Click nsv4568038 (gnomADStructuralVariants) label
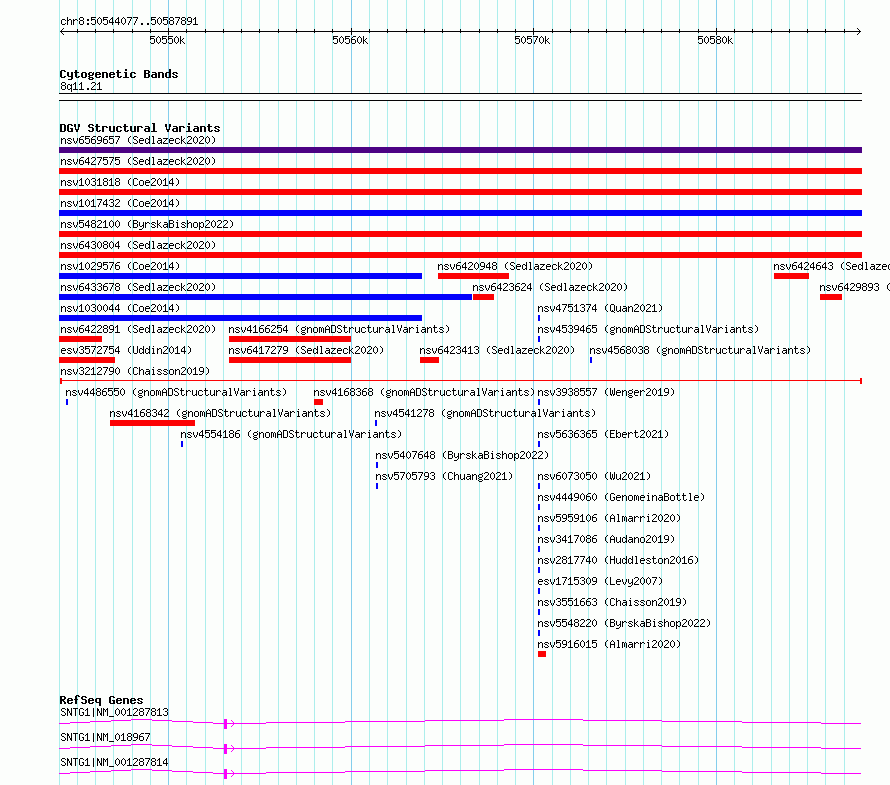Viewport: 890px width, 785px height. [700, 350]
